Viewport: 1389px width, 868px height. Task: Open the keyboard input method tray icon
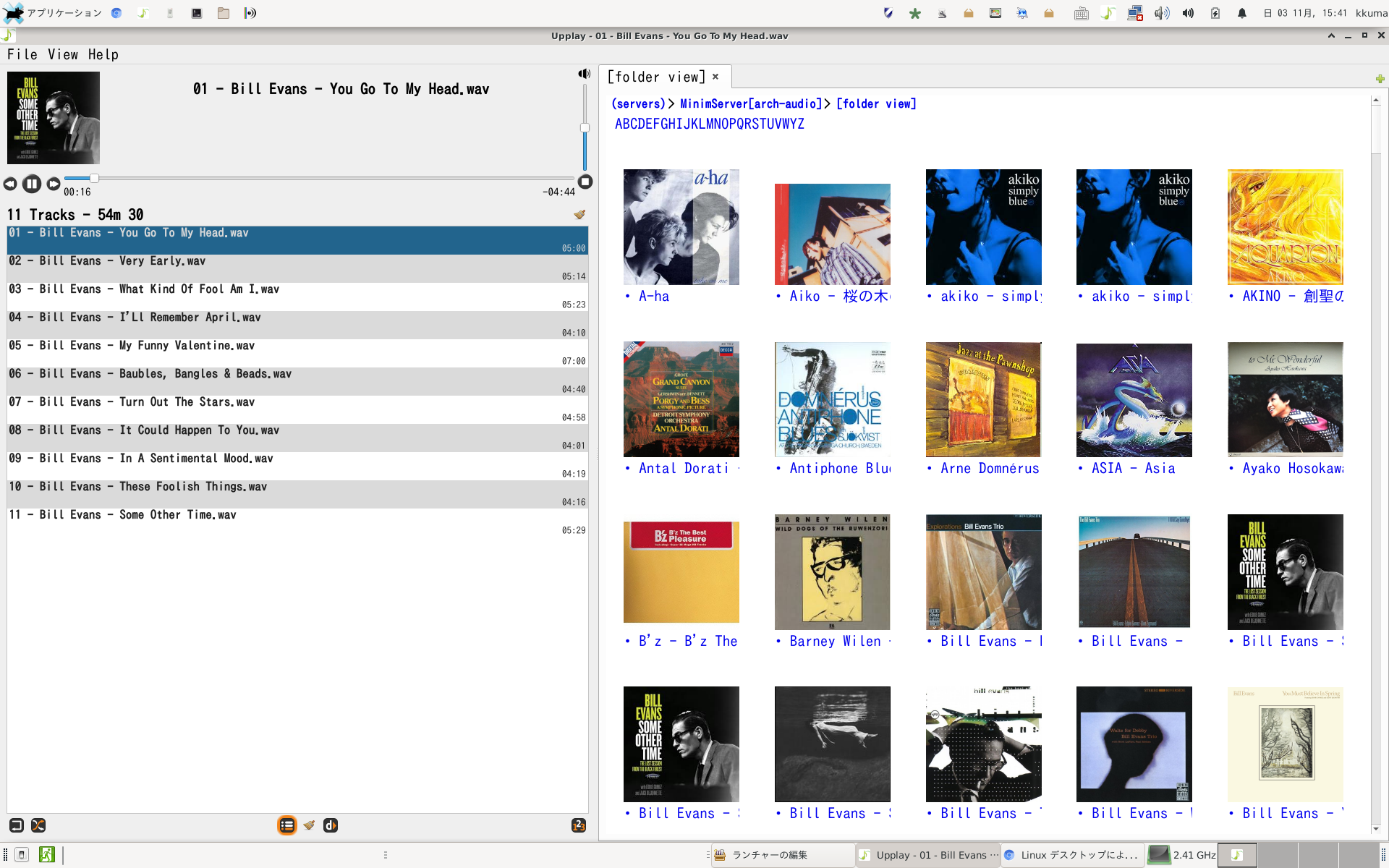click(x=1081, y=13)
